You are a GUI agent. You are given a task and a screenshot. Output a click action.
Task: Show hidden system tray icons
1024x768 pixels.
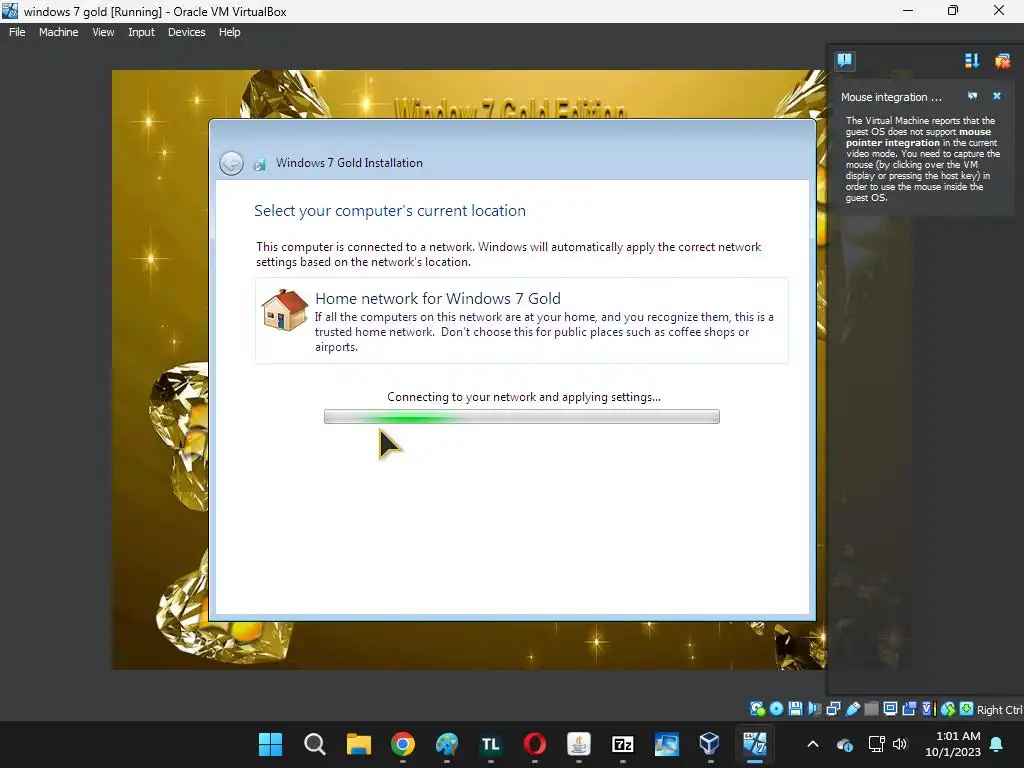(x=813, y=744)
